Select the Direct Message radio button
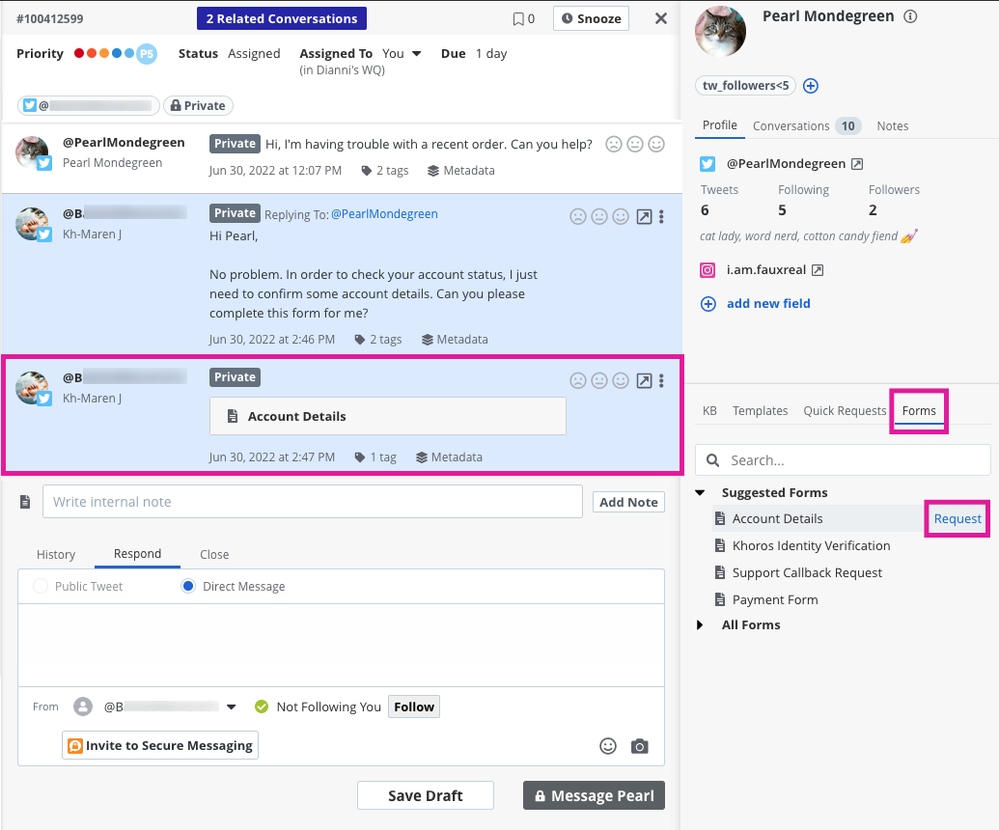 [x=188, y=586]
